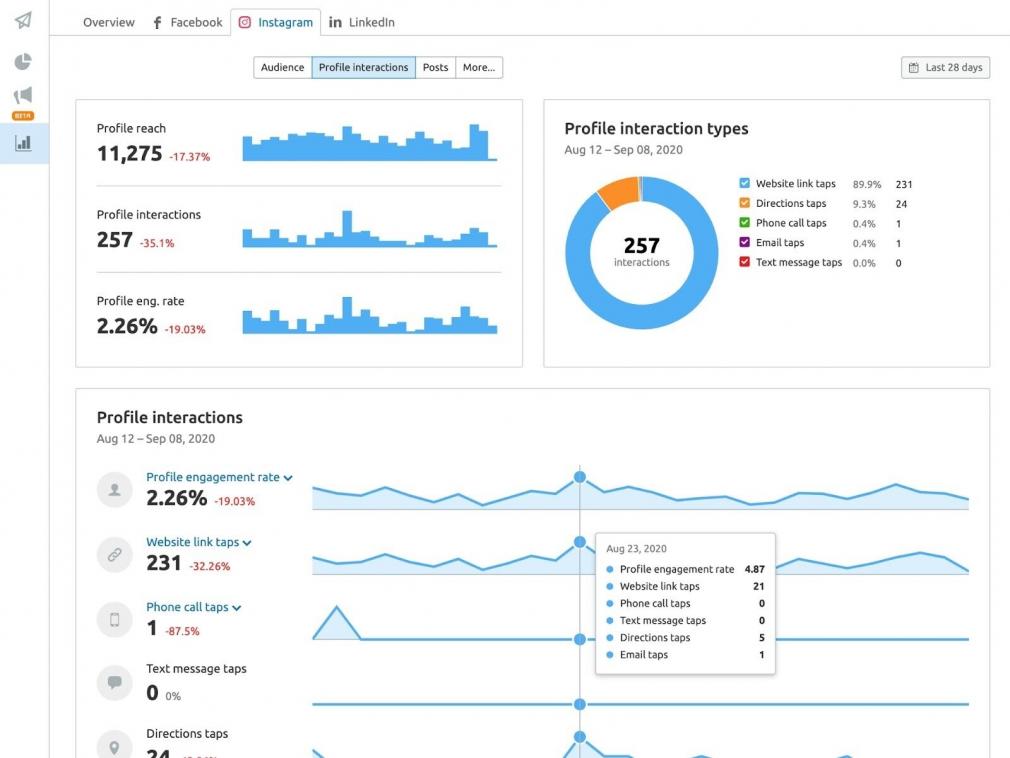The width and height of the screenshot is (1010, 758).
Task: Click the -32.26% change under Website link taps
Action: click(209, 566)
